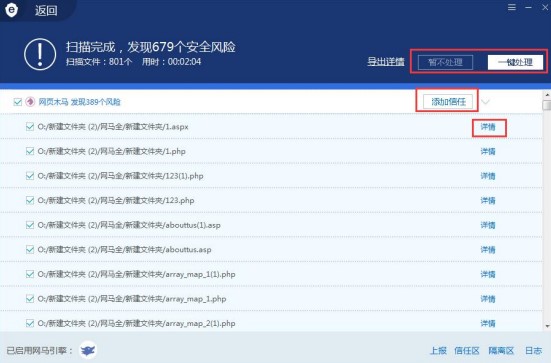The height and width of the screenshot is (363, 551).
Task: Open 详情 for array_map_1(1).php
Action: pos(488,274)
